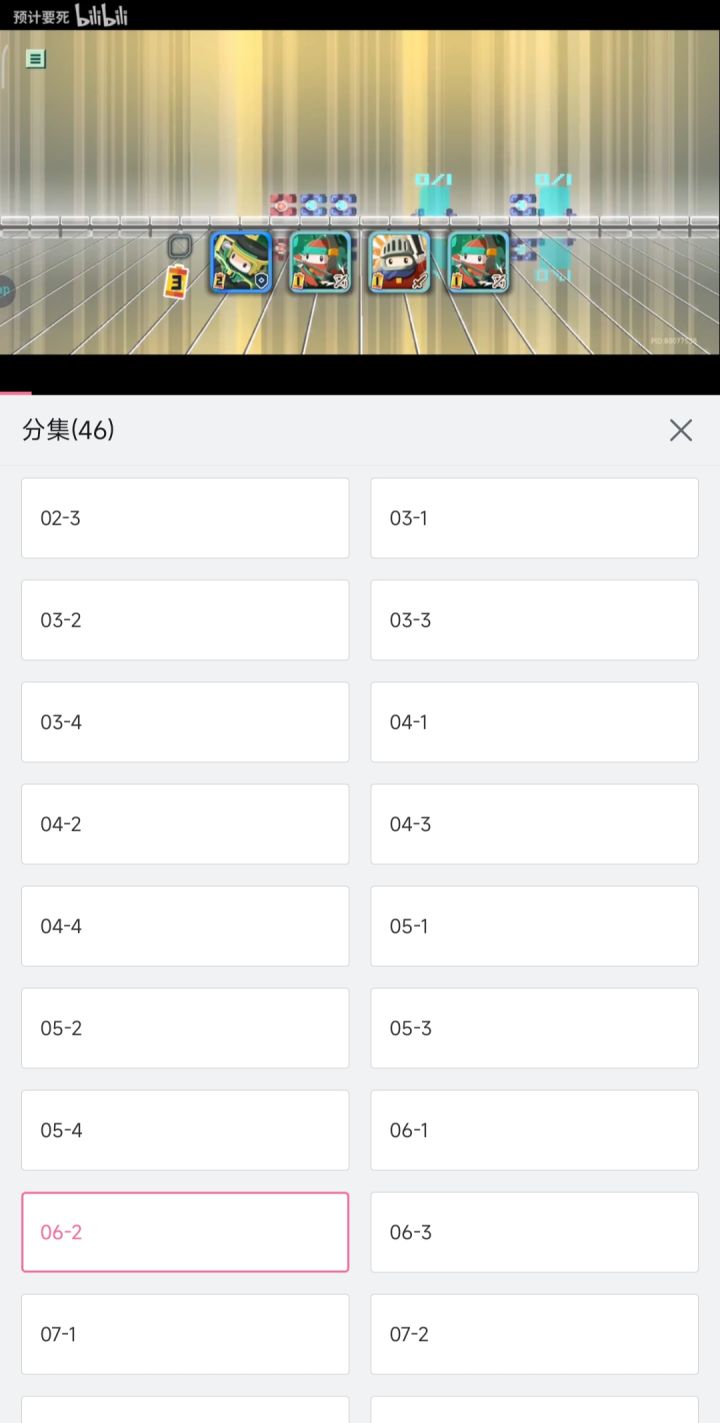Select episode 03-3 in the list
The image size is (720, 1423).
coord(534,620)
